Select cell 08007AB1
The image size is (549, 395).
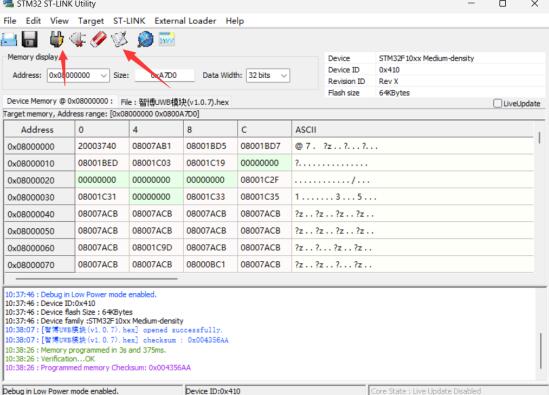(x=156, y=146)
